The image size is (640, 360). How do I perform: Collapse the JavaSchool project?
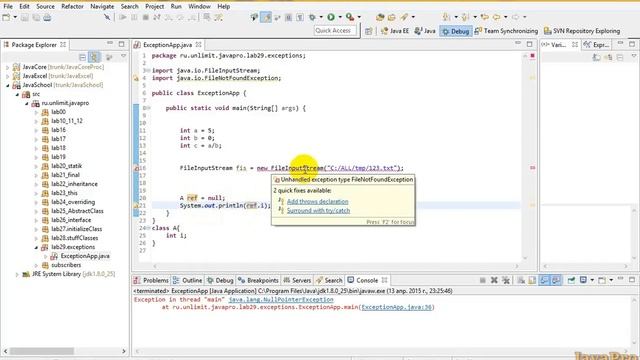(x=7, y=85)
